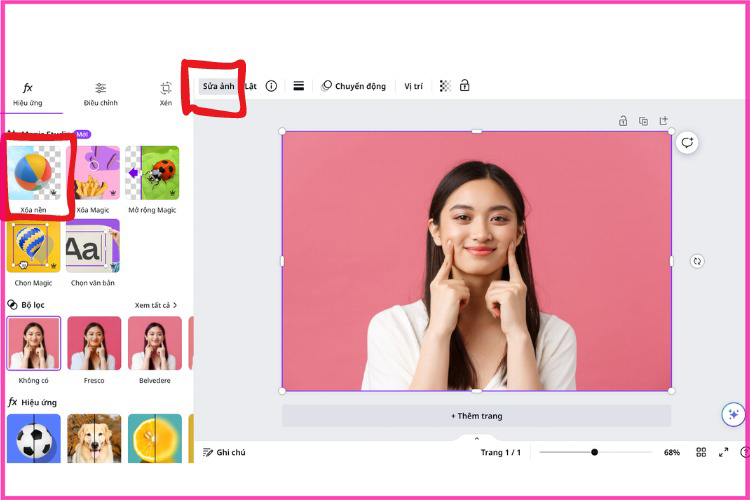Open the image info icon
Screen dimensions: 750x500
tap(271, 86)
